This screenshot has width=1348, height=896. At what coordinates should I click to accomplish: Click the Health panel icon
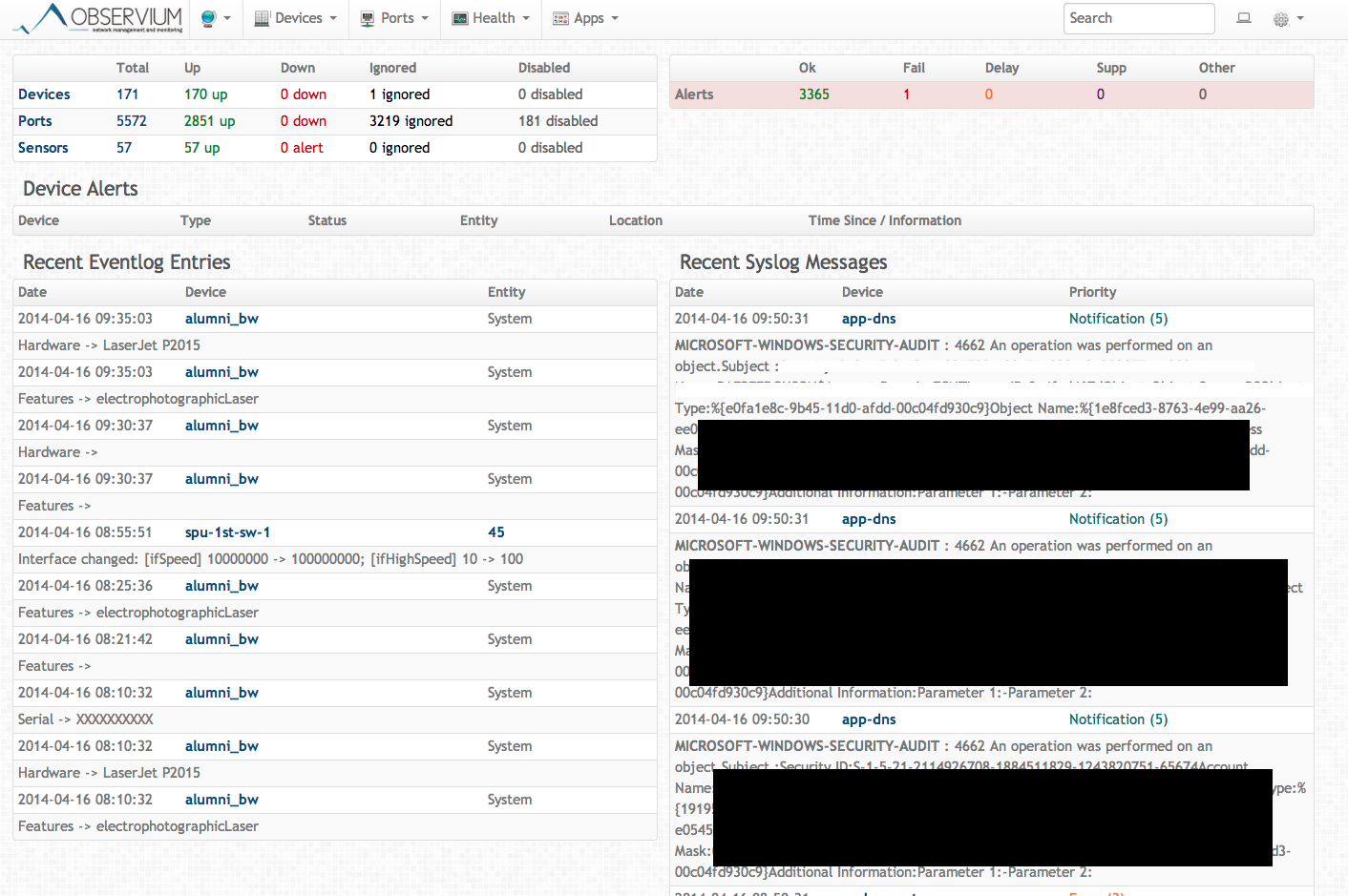(x=459, y=18)
